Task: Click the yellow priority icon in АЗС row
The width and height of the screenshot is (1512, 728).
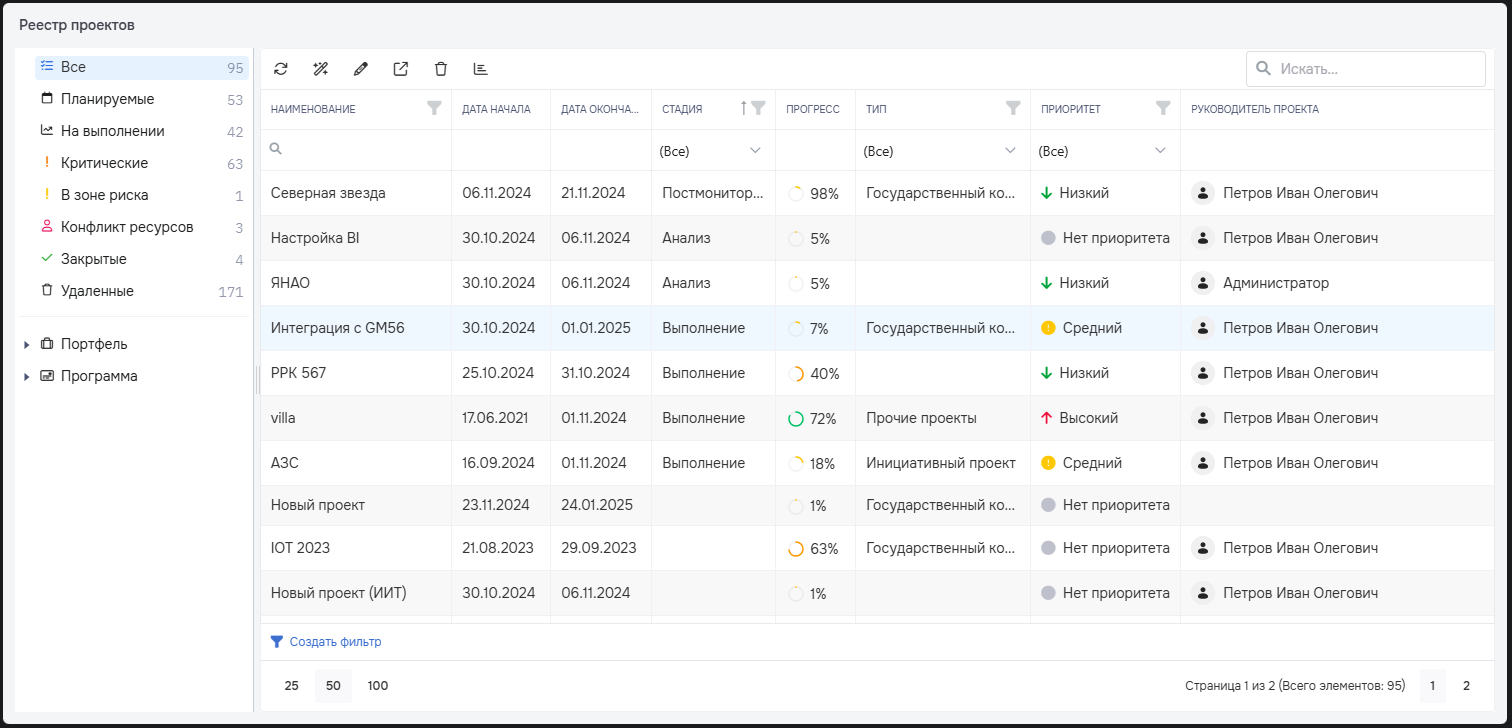Action: tap(1048, 463)
